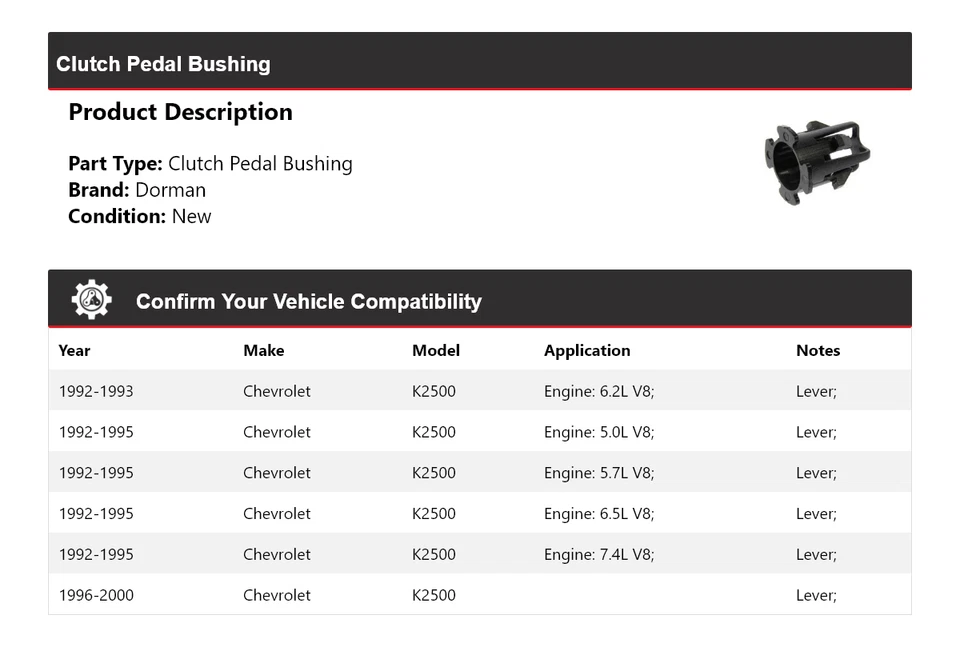
Task: Click the Year column header
Action: tap(74, 350)
